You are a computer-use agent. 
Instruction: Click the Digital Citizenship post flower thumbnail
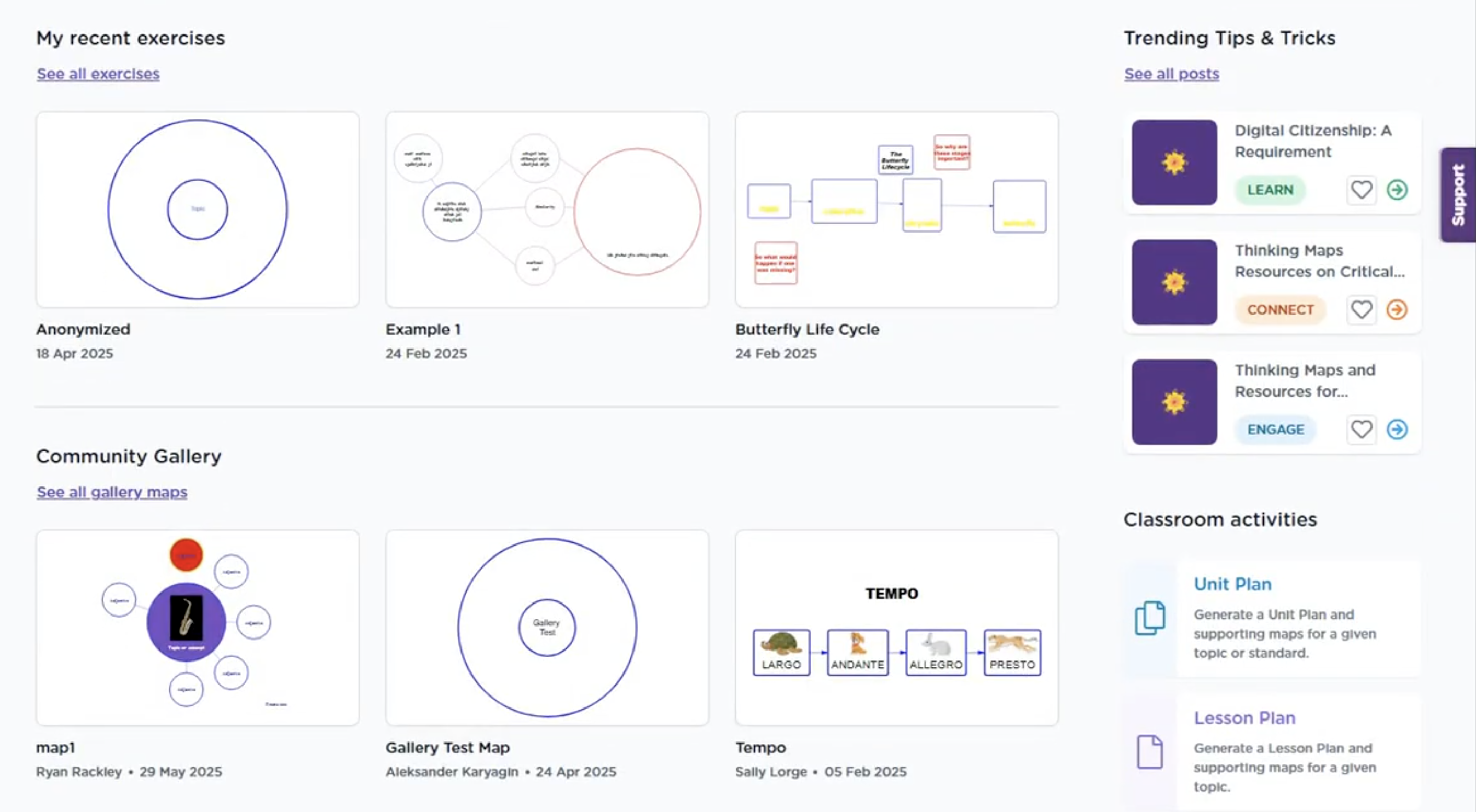click(x=1173, y=163)
